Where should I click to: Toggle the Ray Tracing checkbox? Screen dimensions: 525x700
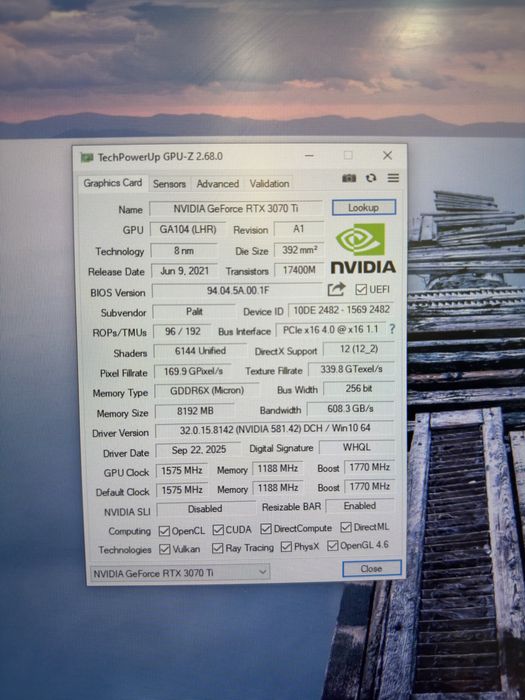click(x=217, y=548)
